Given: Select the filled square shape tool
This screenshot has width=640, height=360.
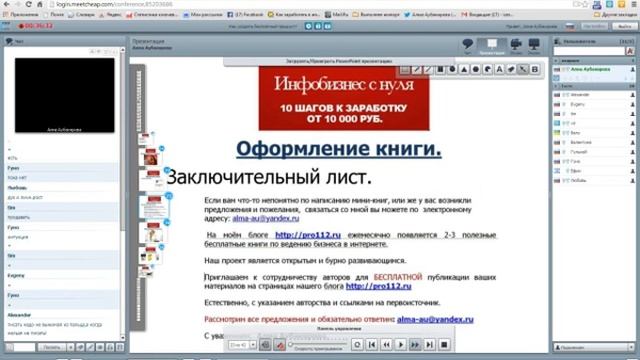Looking at the screenshot, I should pyautogui.click(x=440, y=70).
